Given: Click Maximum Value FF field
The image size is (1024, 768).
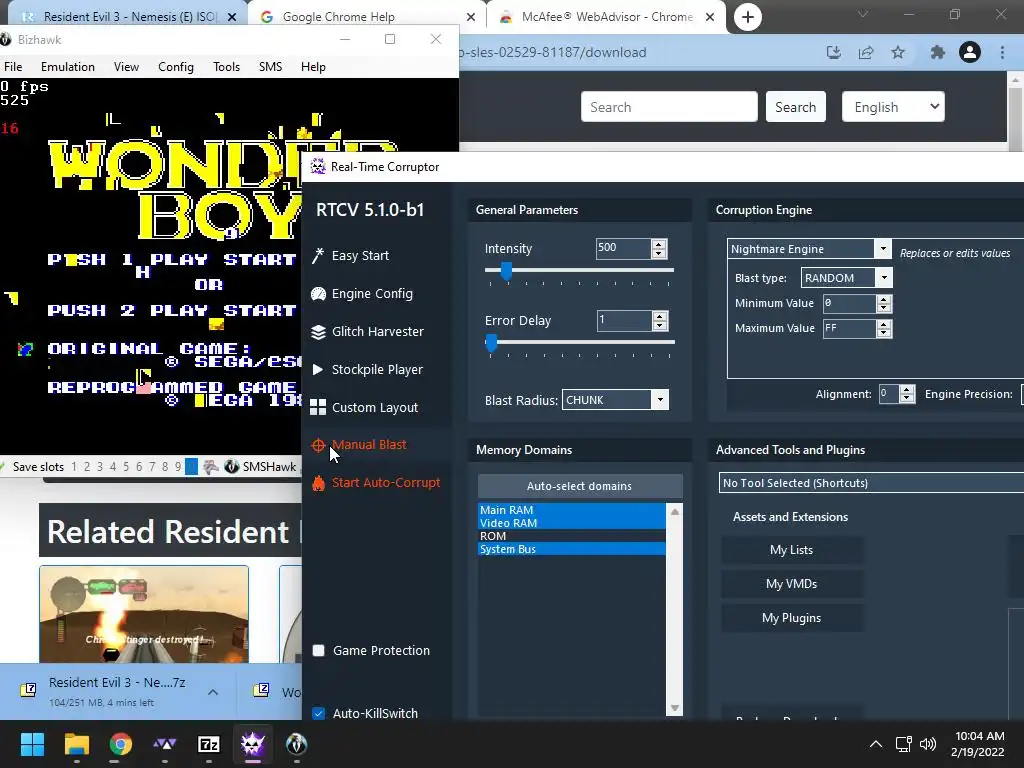Looking at the screenshot, I should [849, 328].
